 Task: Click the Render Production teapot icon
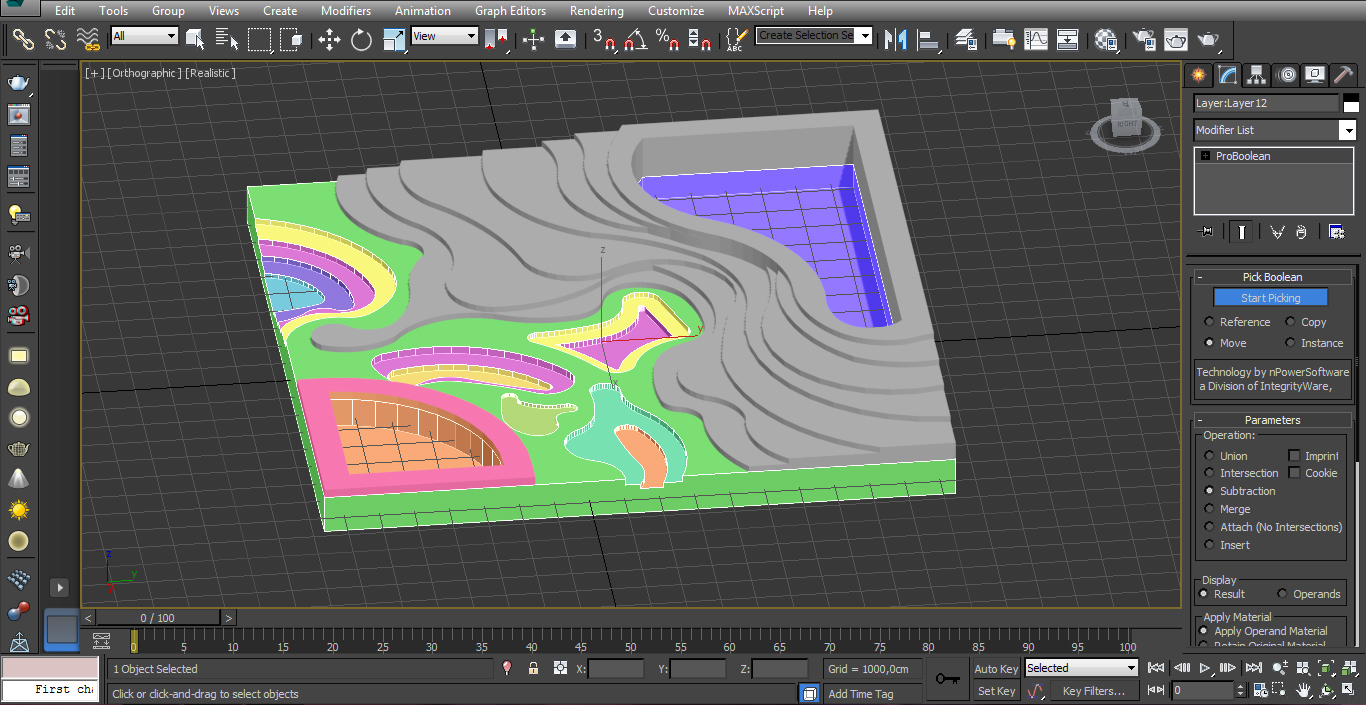[1208, 39]
